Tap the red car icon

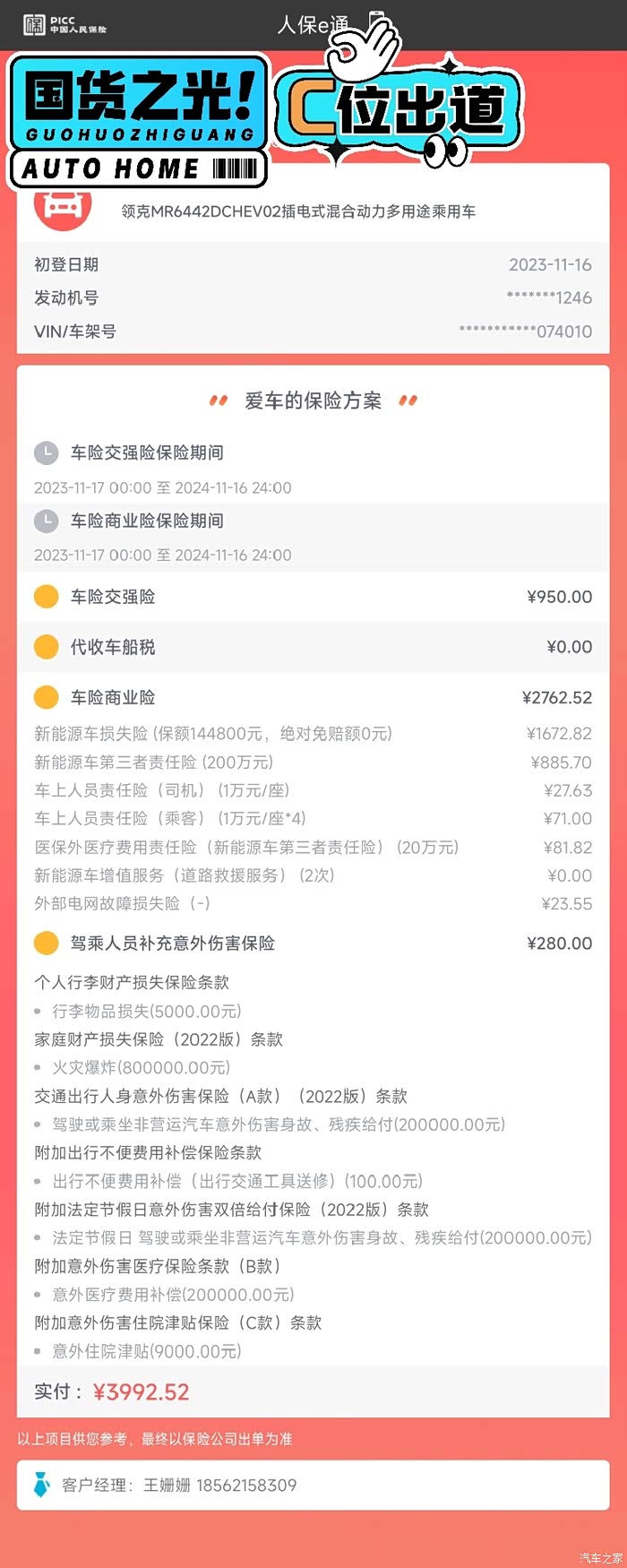[x=62, y=206]
